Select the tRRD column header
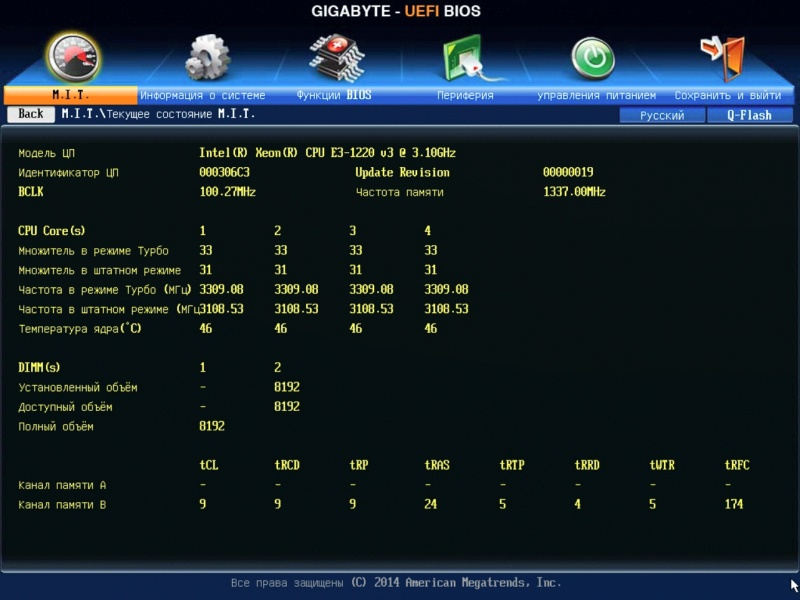The width and height of the screenshot is (800, 600). (x=587, y=465)
